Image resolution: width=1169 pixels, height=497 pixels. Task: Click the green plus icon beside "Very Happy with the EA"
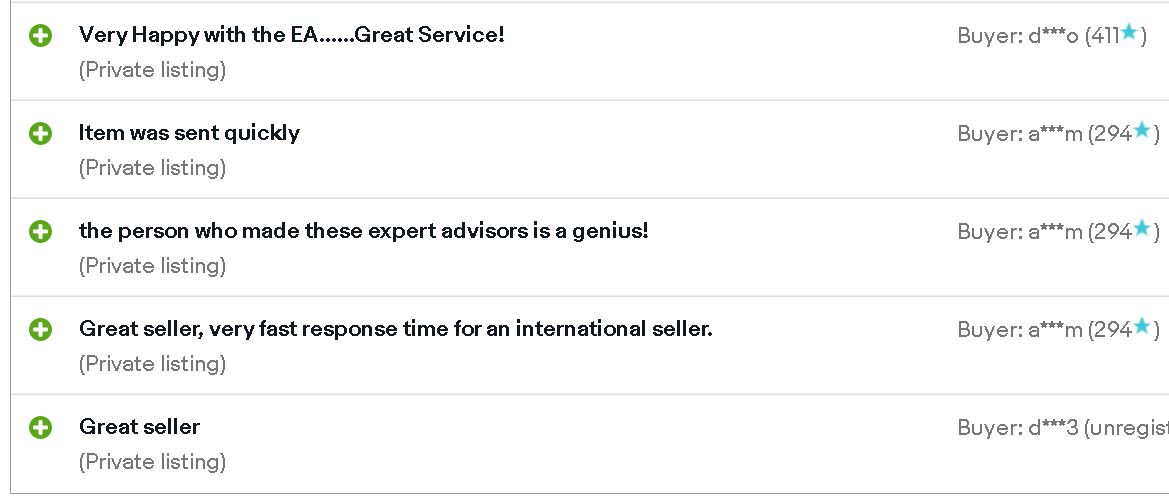(x=40, y=35)
